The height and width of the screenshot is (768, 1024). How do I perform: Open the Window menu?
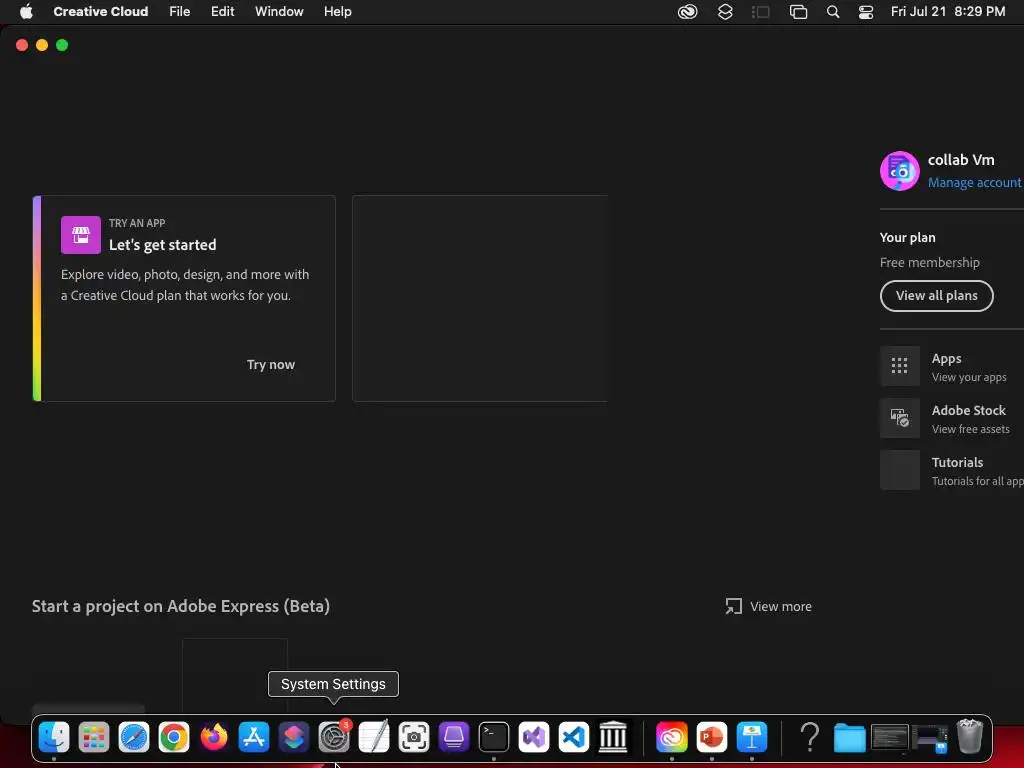point(279,12)
